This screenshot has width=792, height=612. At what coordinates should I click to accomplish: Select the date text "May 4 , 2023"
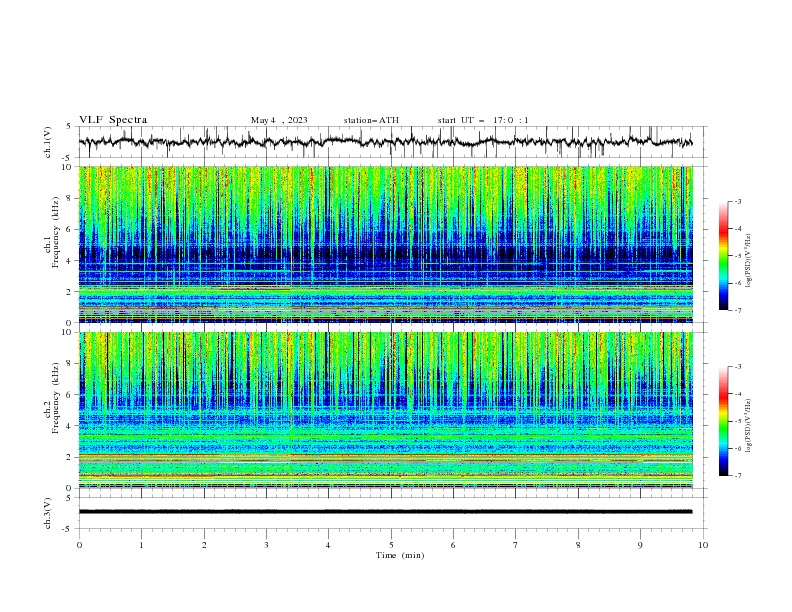279,120
